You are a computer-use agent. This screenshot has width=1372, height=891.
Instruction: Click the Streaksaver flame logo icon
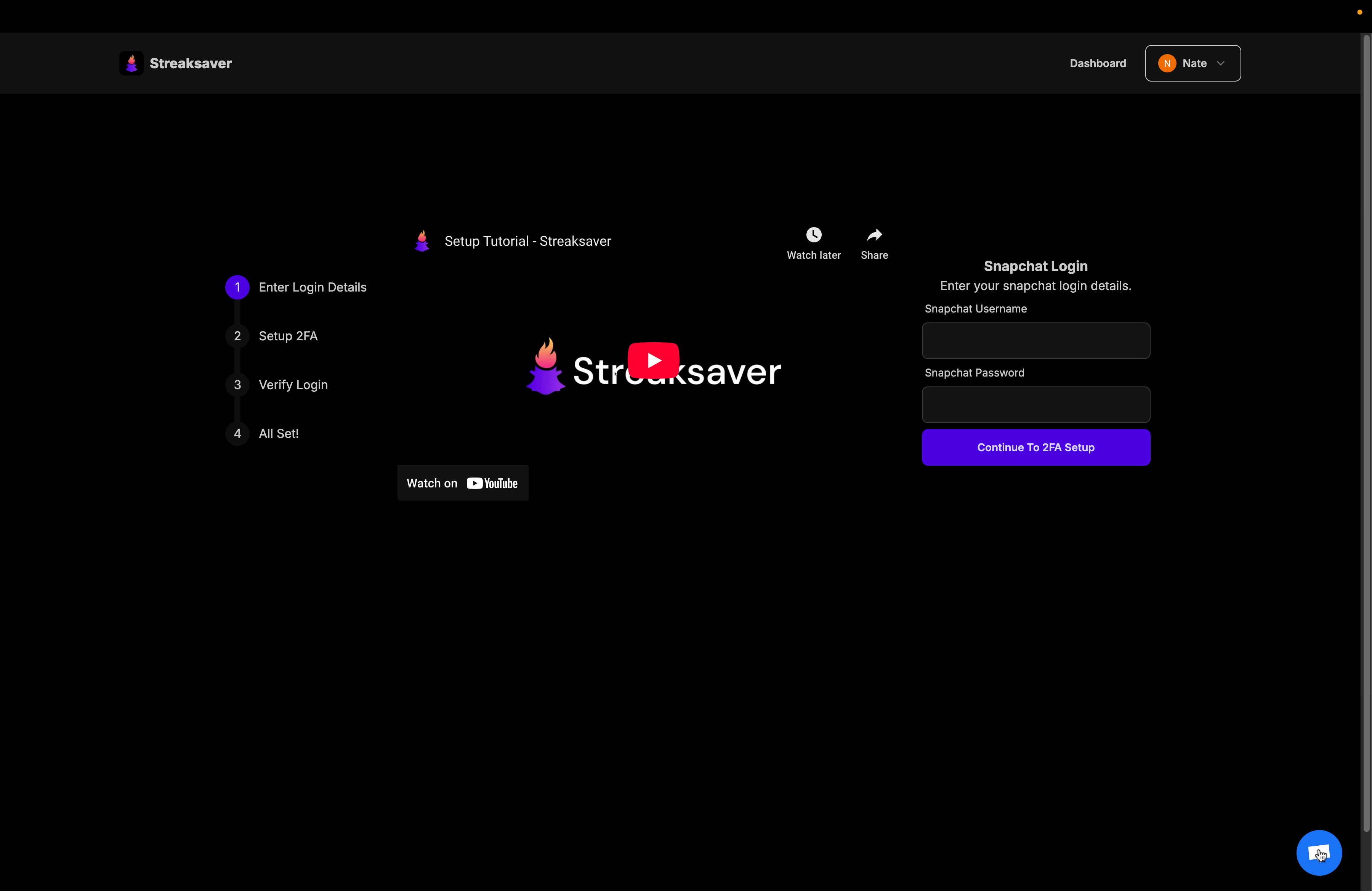coord(131,63)
